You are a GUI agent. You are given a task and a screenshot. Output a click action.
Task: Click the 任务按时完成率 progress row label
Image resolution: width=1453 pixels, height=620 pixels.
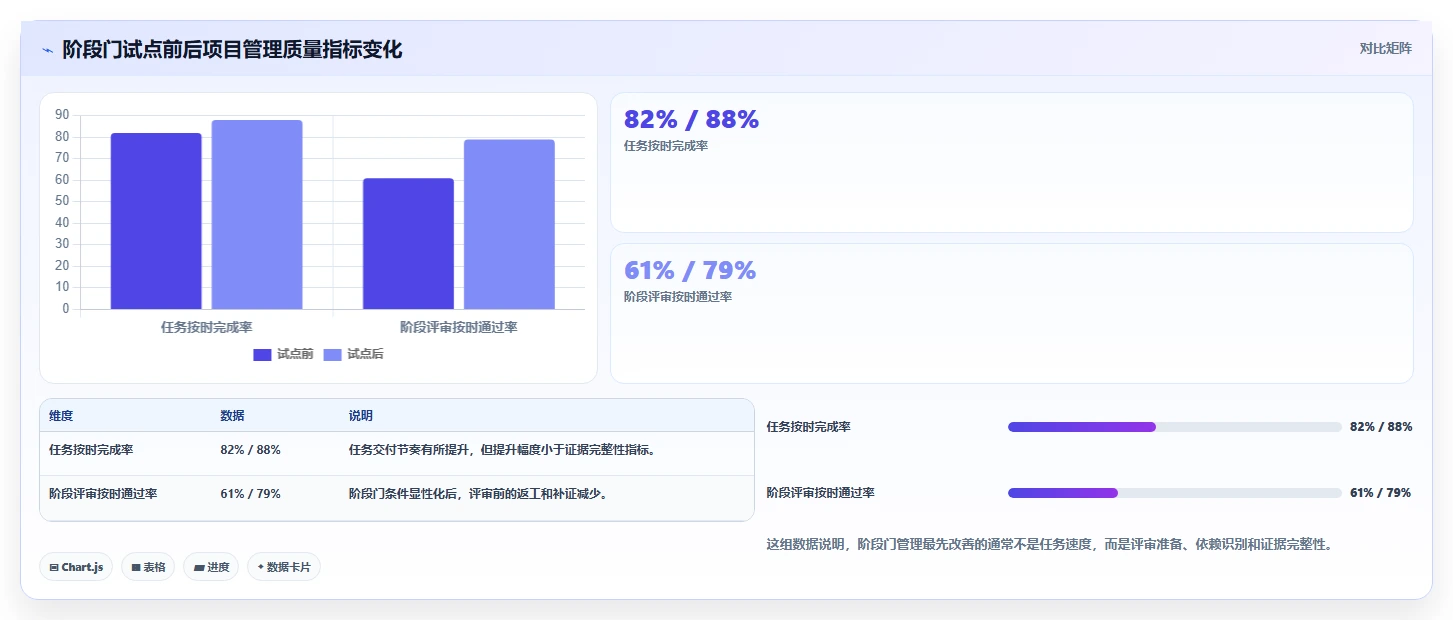tap(809, 427)
